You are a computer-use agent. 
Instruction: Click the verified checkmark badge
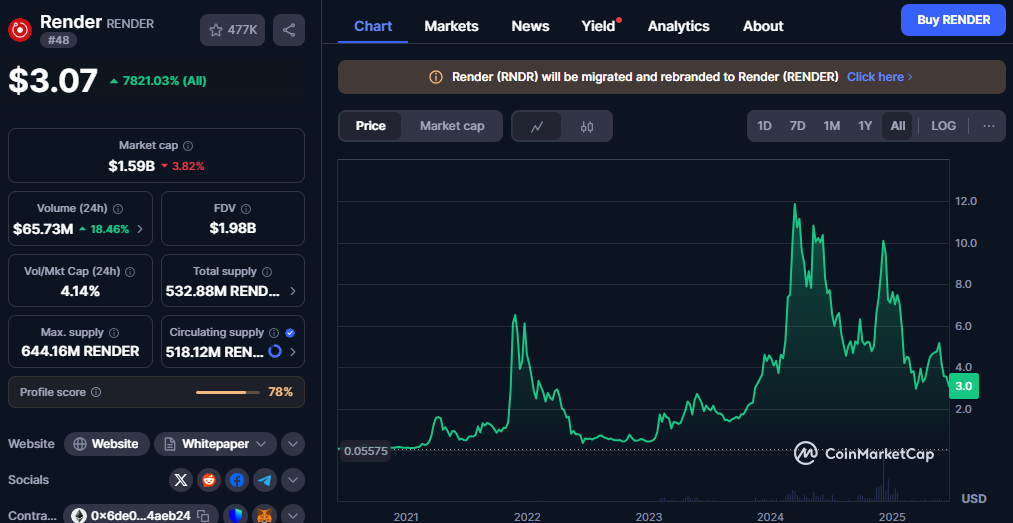click(x=290, y=333)
